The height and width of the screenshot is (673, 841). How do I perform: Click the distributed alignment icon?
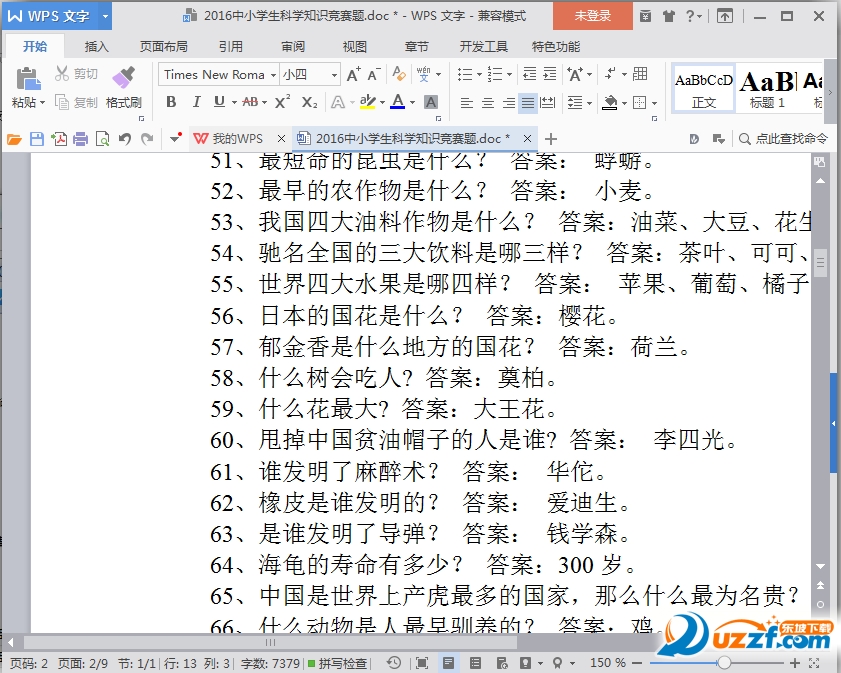click(548, 102)
